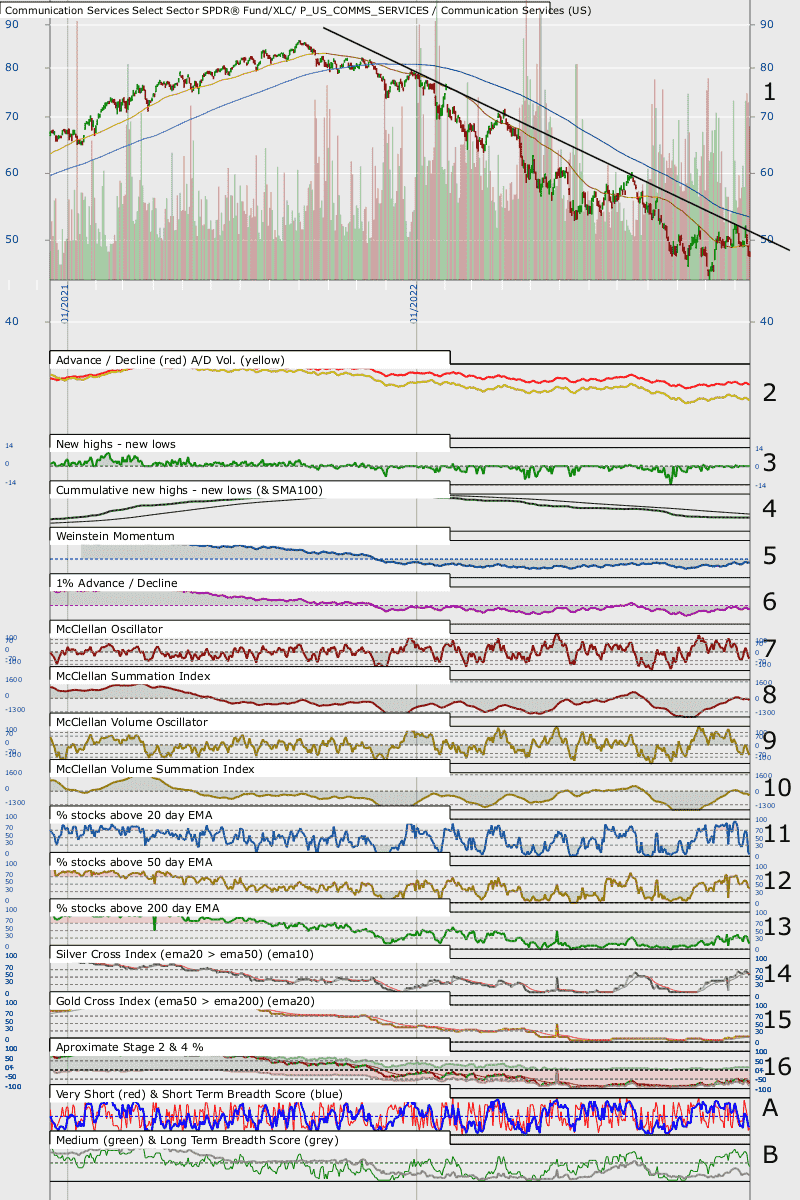Click panel letter A beside Short Term Breadth Score
This screenshot has height=1200, width=800.
point(770,1107)
